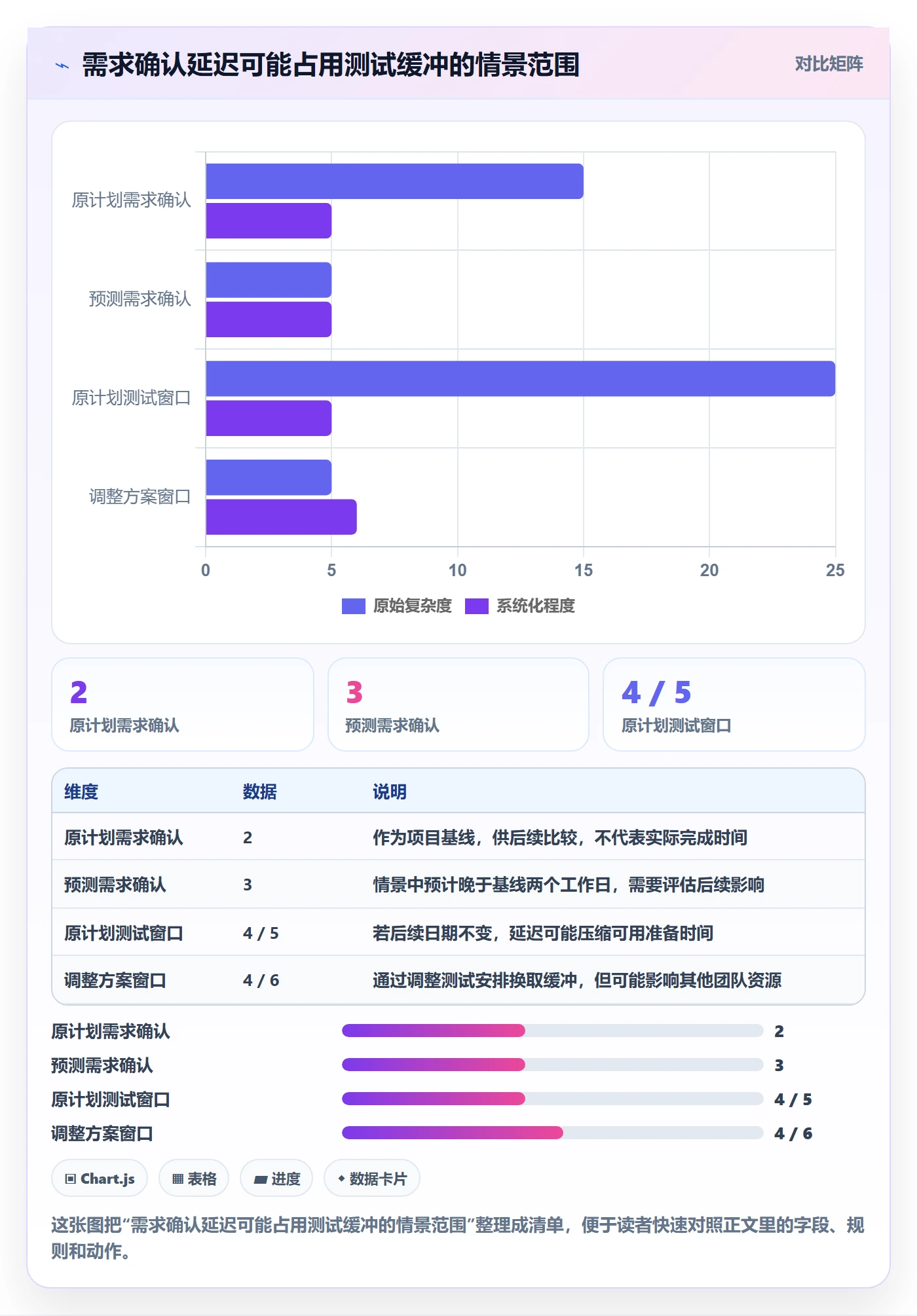The image size is (917, 1316).
Task: Click the 调整方案窗口 table row name
Action: click(115, 980)
